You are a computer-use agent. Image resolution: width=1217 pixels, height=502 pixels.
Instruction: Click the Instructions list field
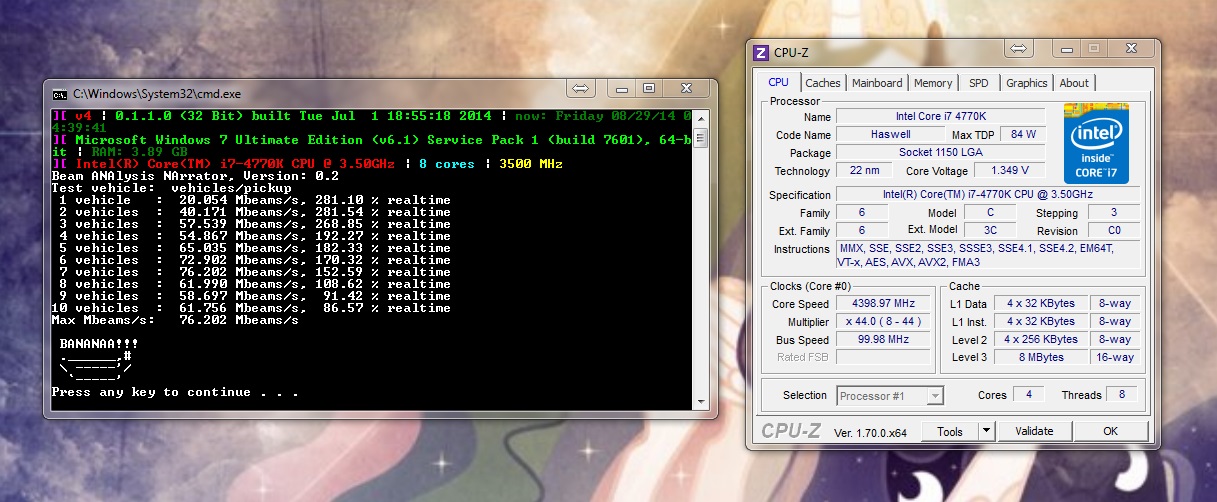pos(987,255)
